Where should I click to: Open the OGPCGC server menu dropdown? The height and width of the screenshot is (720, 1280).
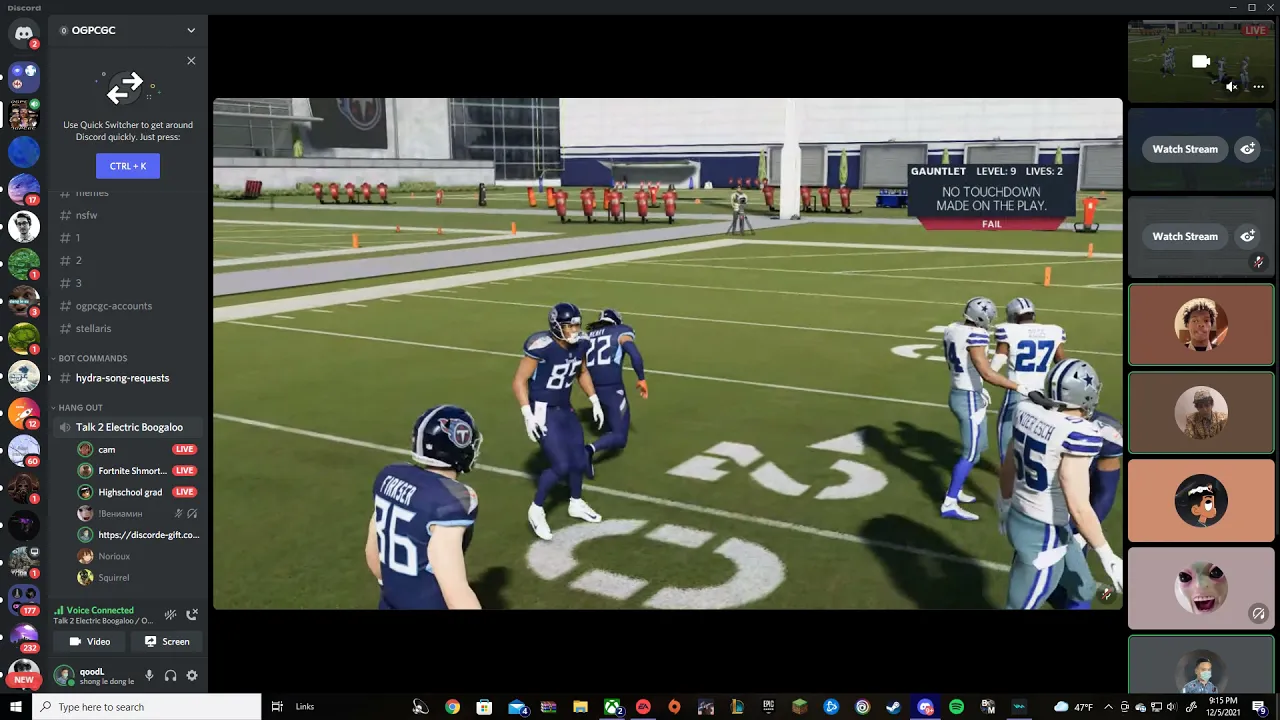coord(191,30)
